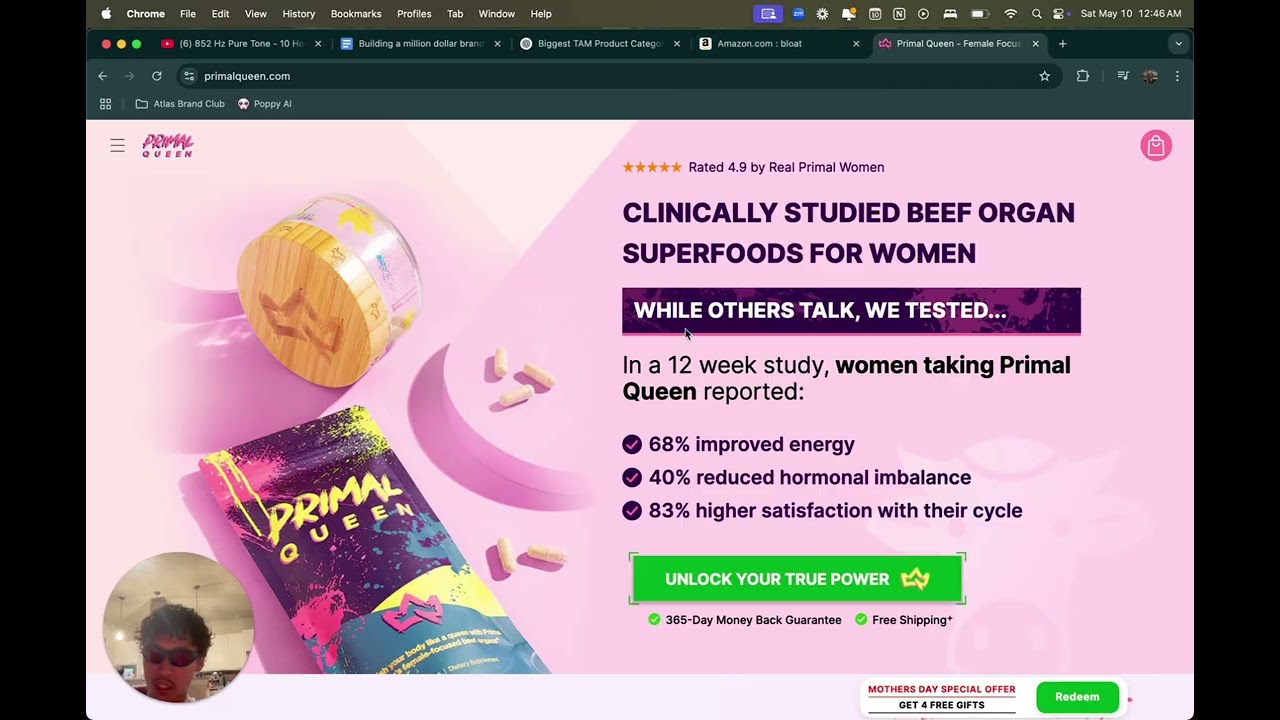Screen dimensions: 1280x720
Task: Open the History menu
Action: click(x=299, y=14)
